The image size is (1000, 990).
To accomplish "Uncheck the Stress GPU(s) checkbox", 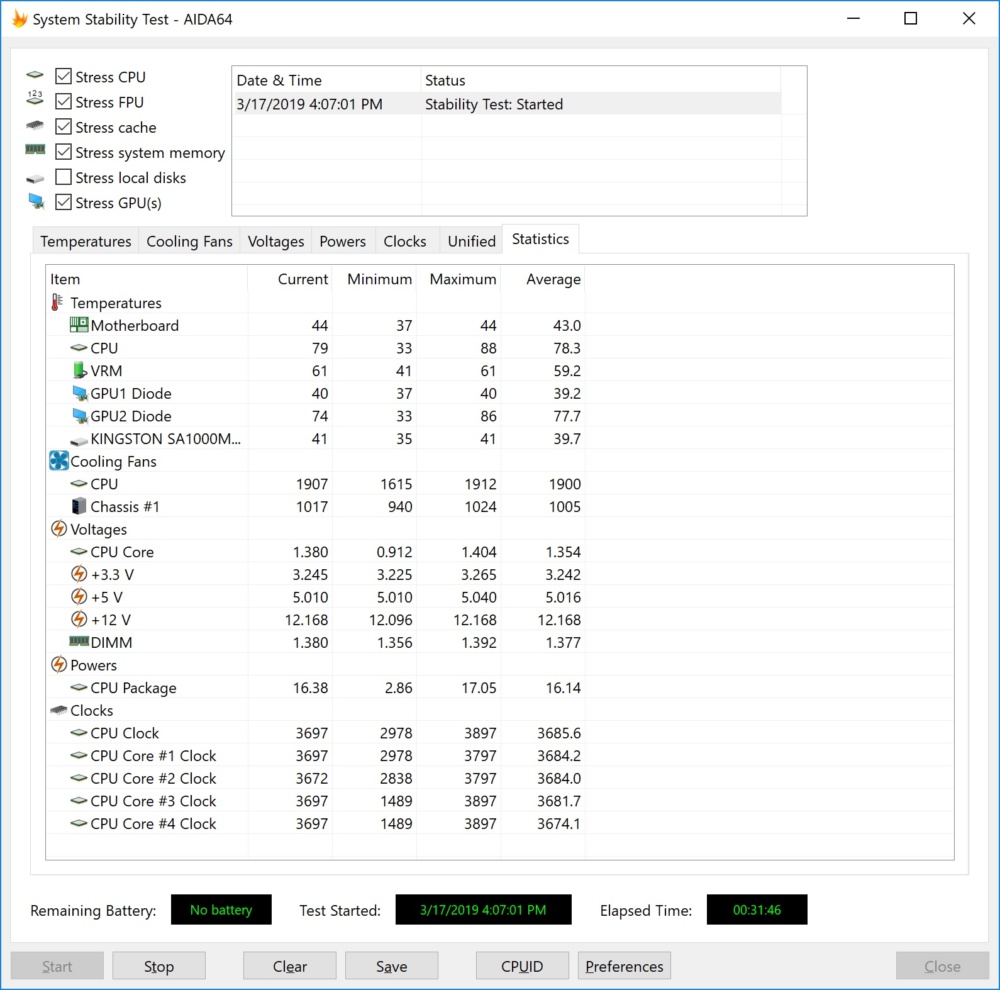I will 63,202.
